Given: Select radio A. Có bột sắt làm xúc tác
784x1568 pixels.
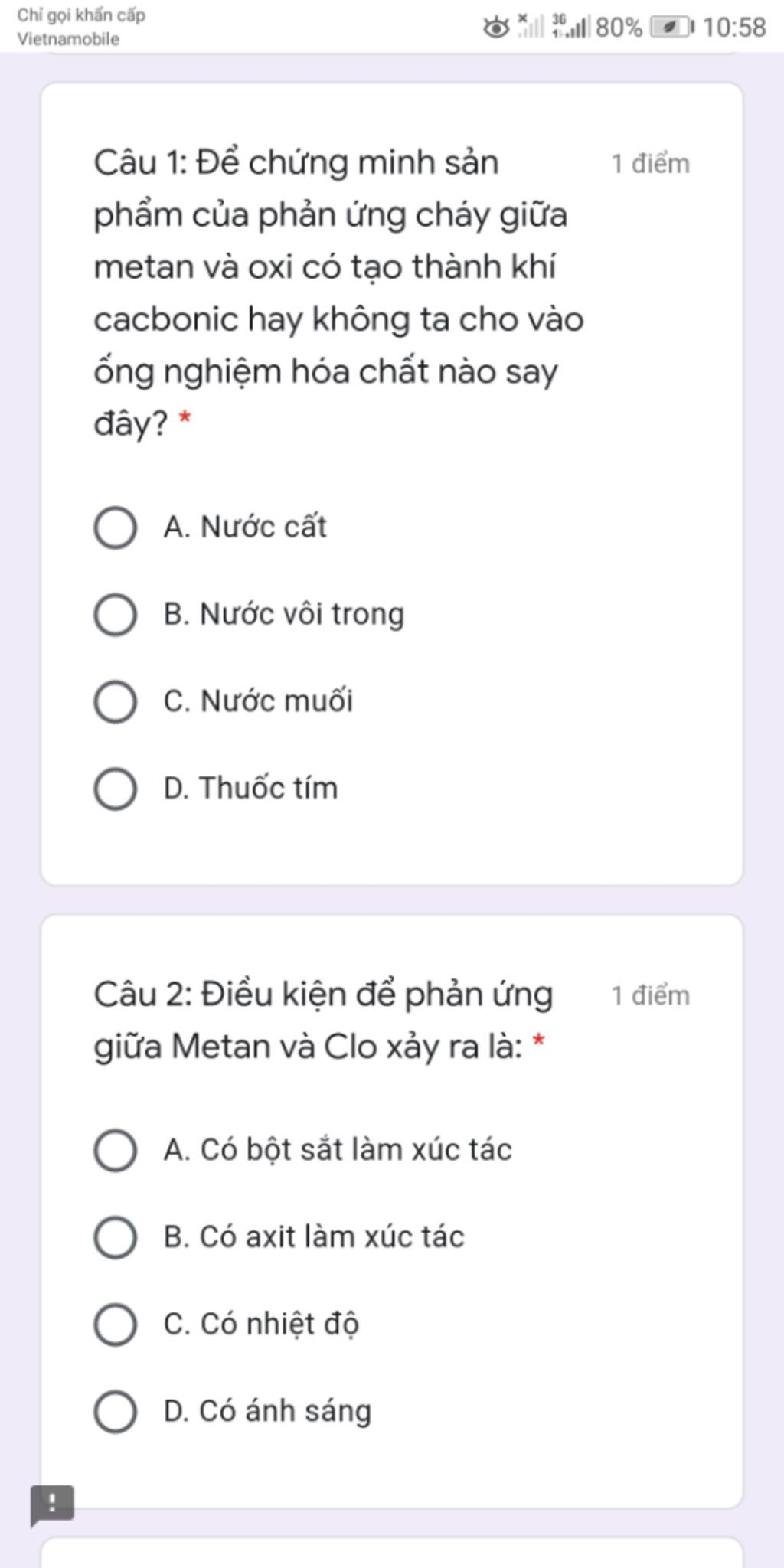Looking at the screenshot, I should coord(116,1150).
